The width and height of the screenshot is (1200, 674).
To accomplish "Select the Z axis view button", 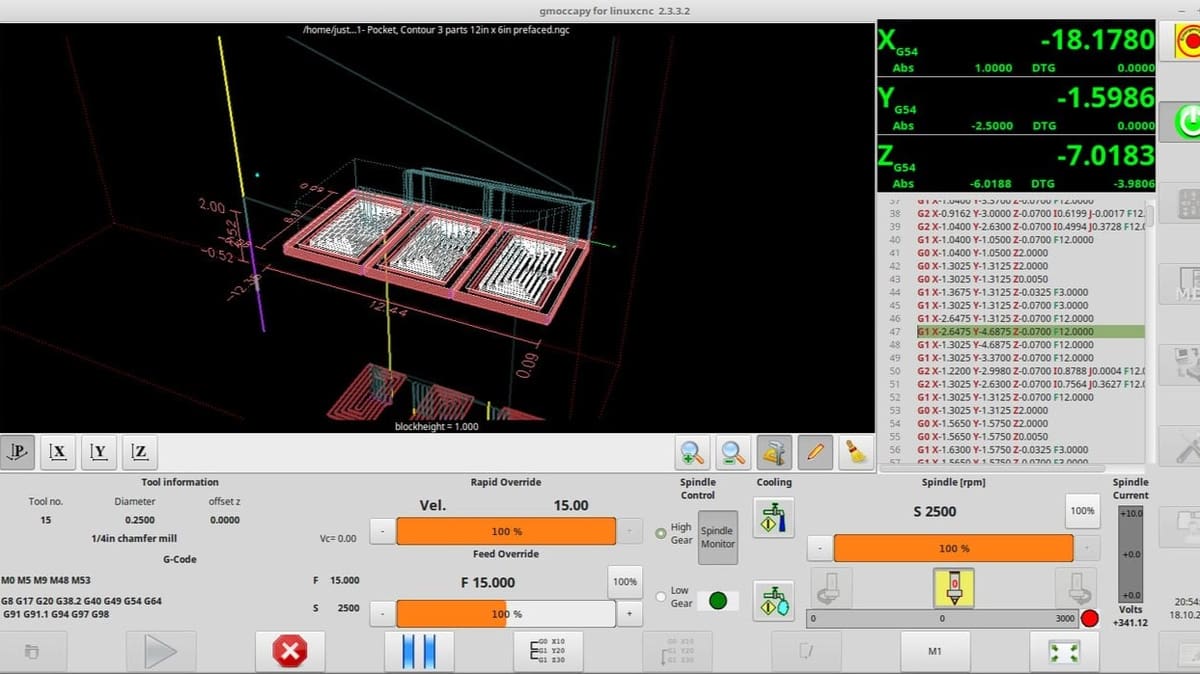I will pyautogui.click(x=140, y=452).
